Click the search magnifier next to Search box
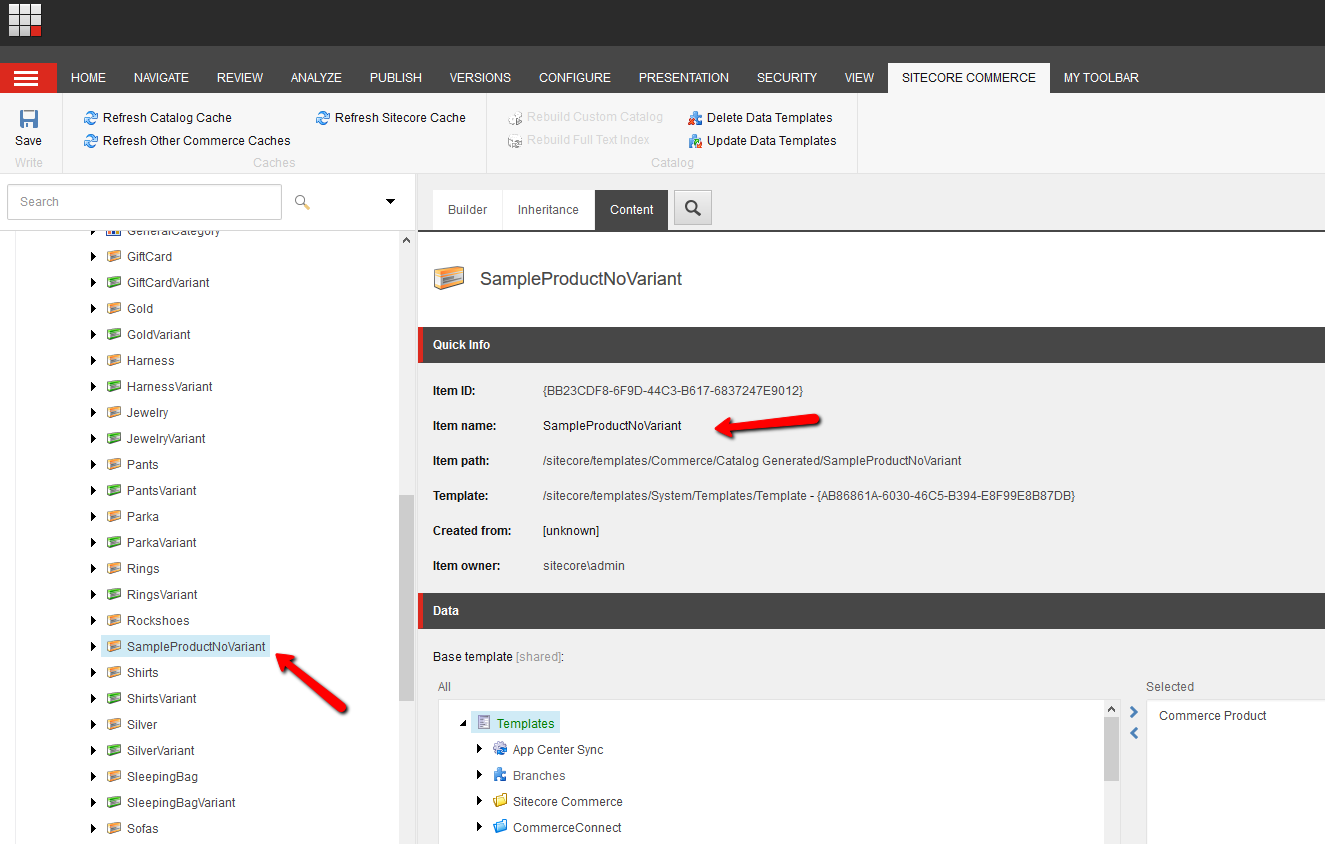This screenshot has width=1325, height=844. 302,202
